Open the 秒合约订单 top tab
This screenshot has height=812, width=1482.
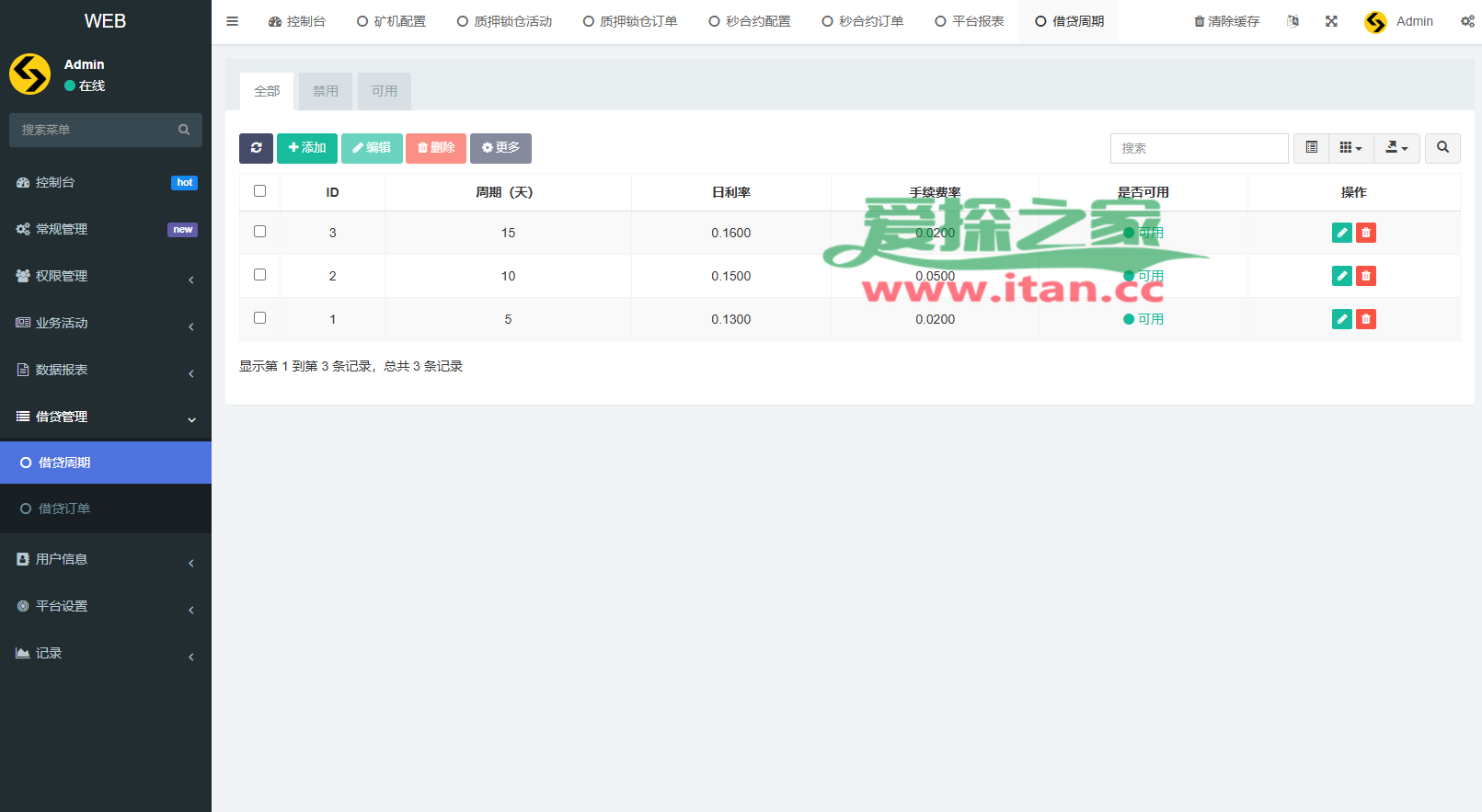[x=863, y=21]
